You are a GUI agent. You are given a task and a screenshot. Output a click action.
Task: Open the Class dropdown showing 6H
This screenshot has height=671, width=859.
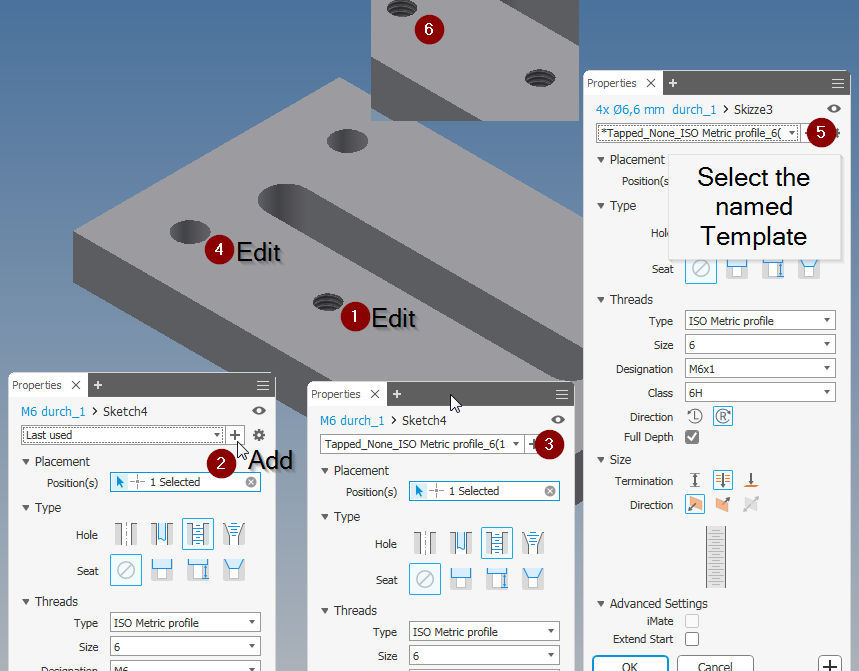760,391
